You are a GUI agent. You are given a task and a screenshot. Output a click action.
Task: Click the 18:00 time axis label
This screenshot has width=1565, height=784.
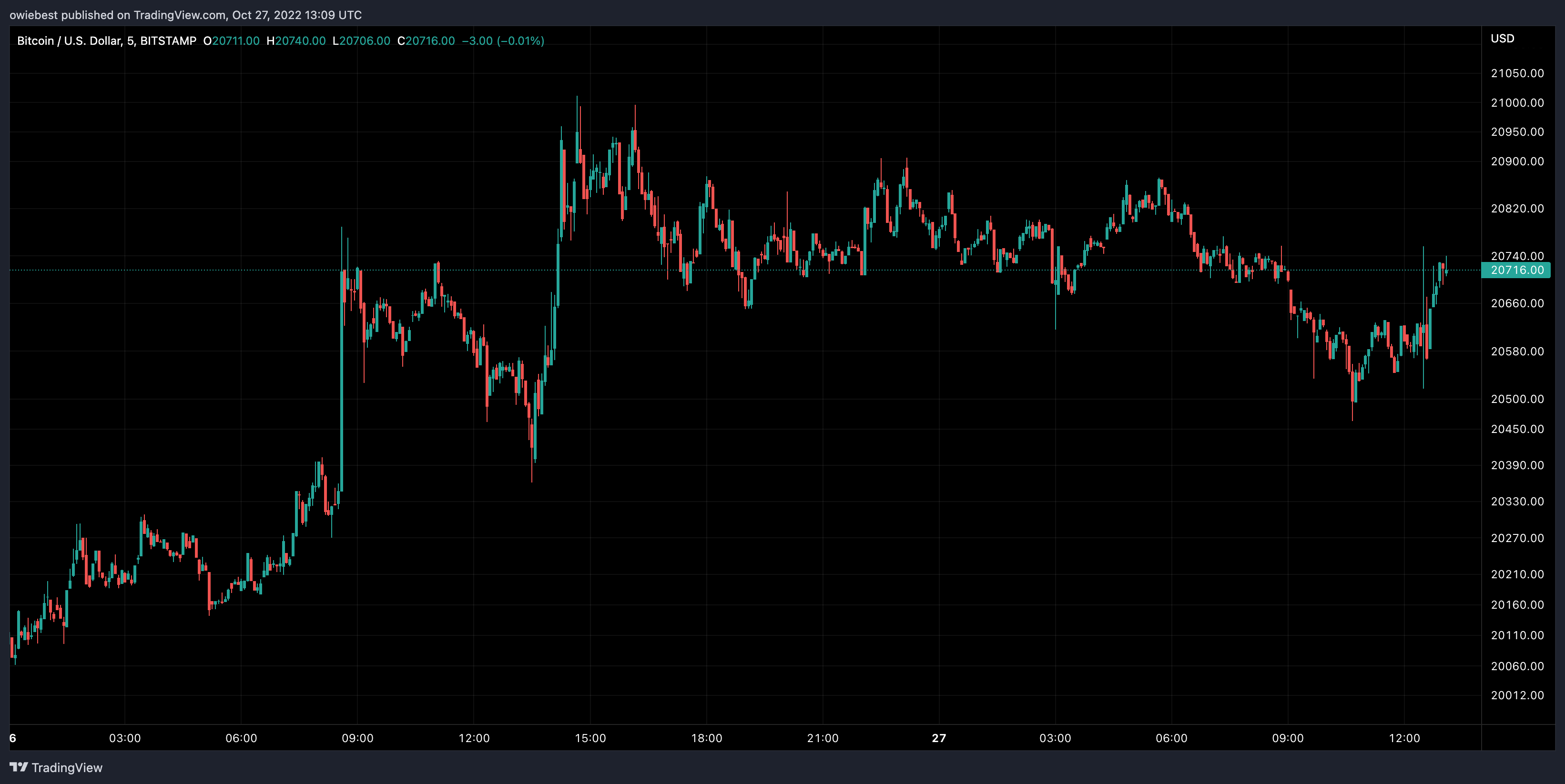707,738
